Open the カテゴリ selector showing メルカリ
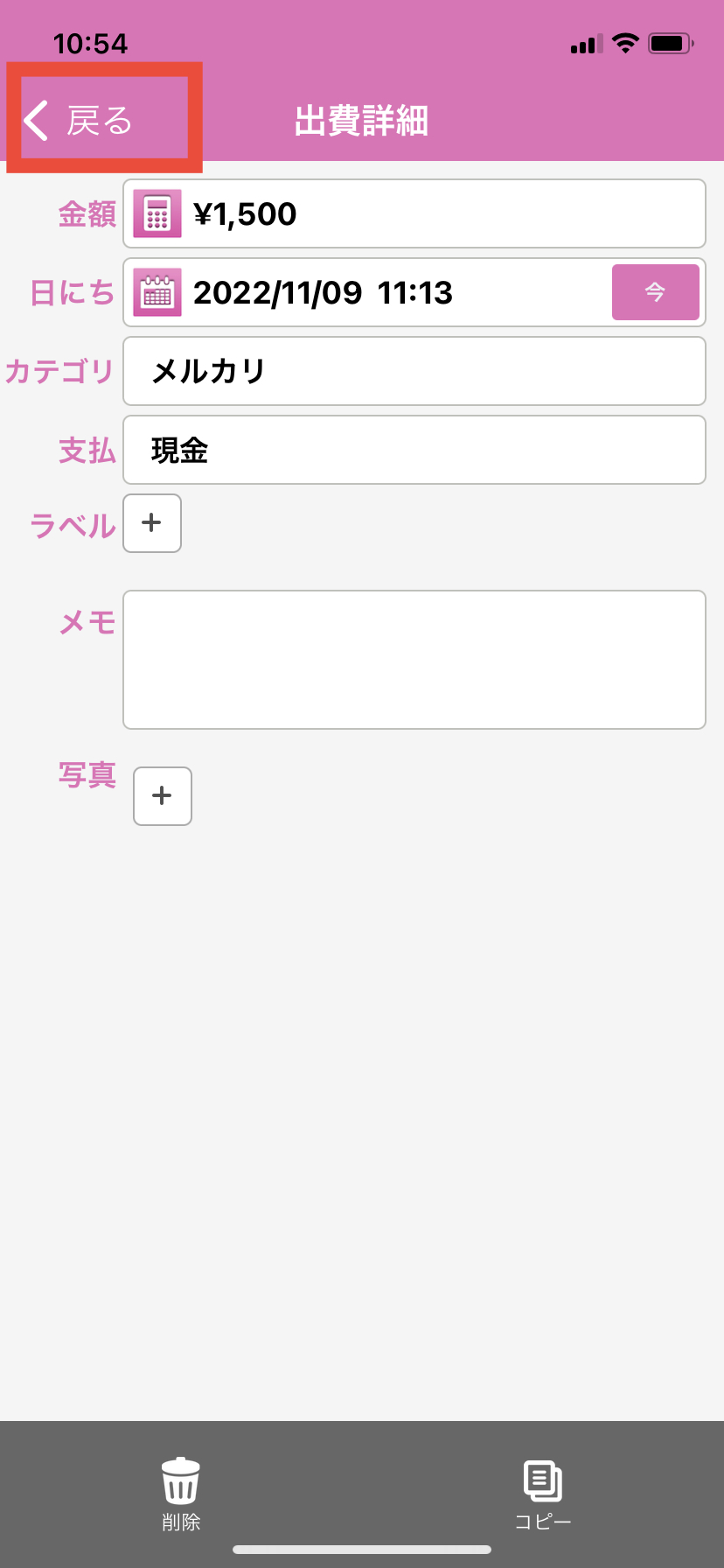The height and width of the screenshot is (1568, 724). click(x=414, y=371)
